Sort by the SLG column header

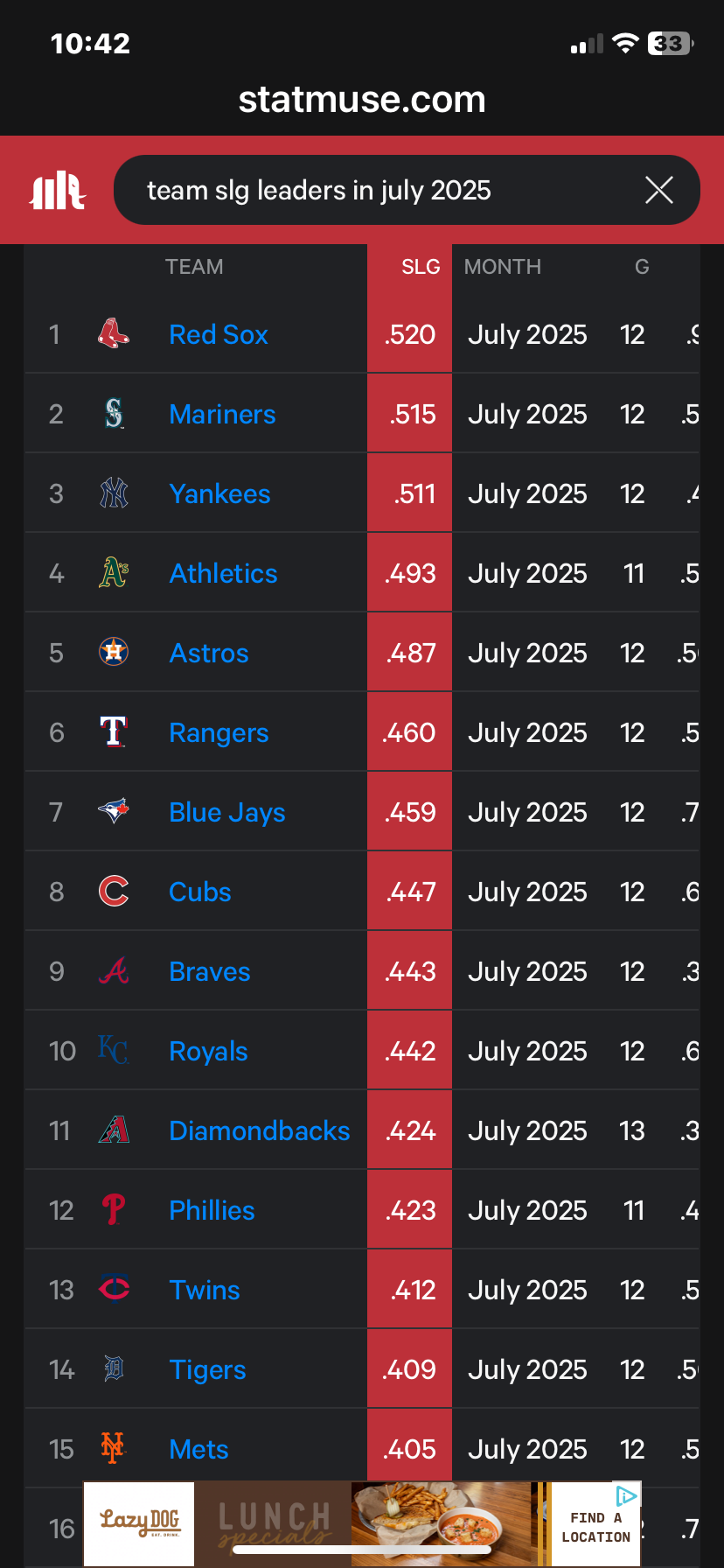[421, 267]
